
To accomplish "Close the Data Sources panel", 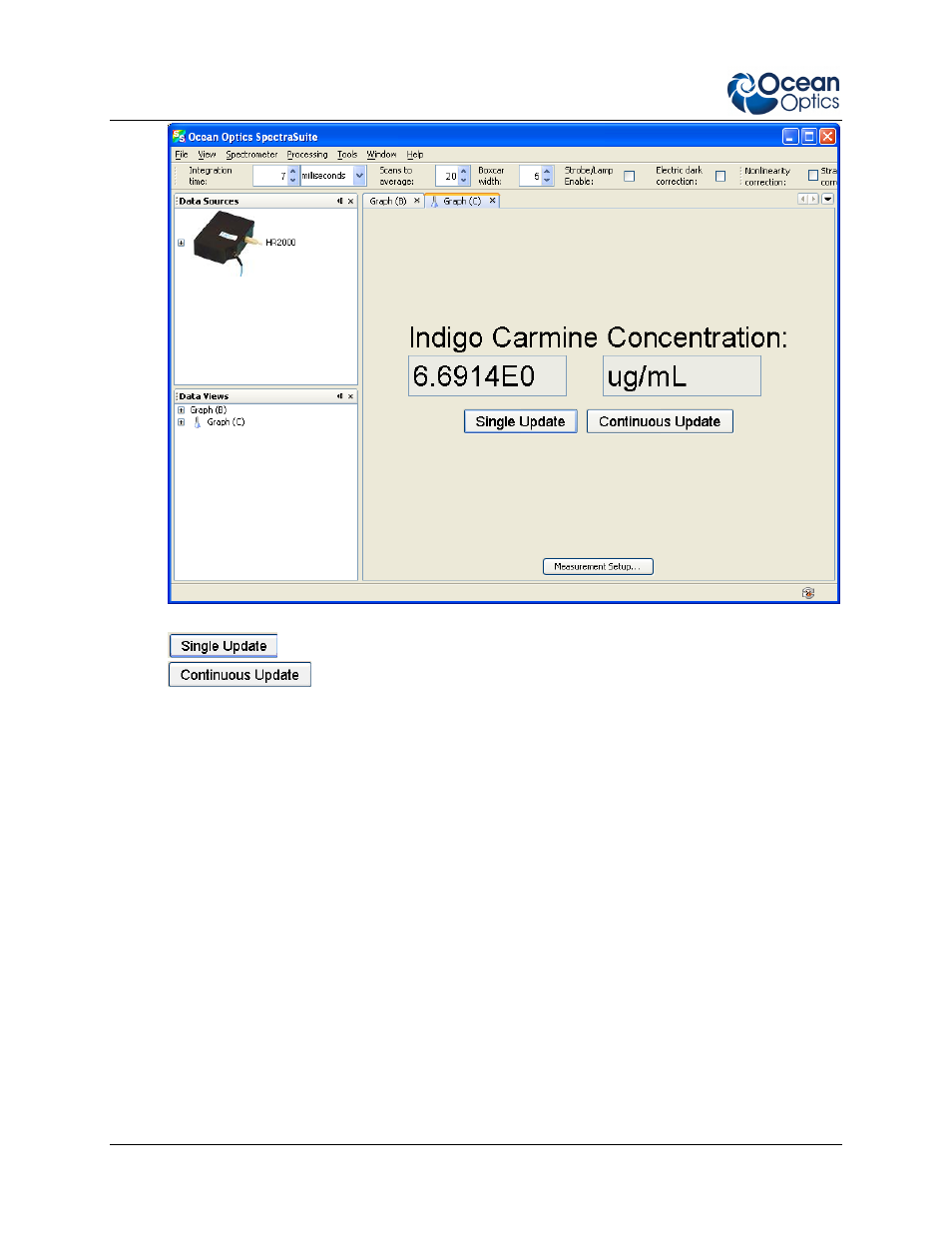I will click(x=350, y=201).
